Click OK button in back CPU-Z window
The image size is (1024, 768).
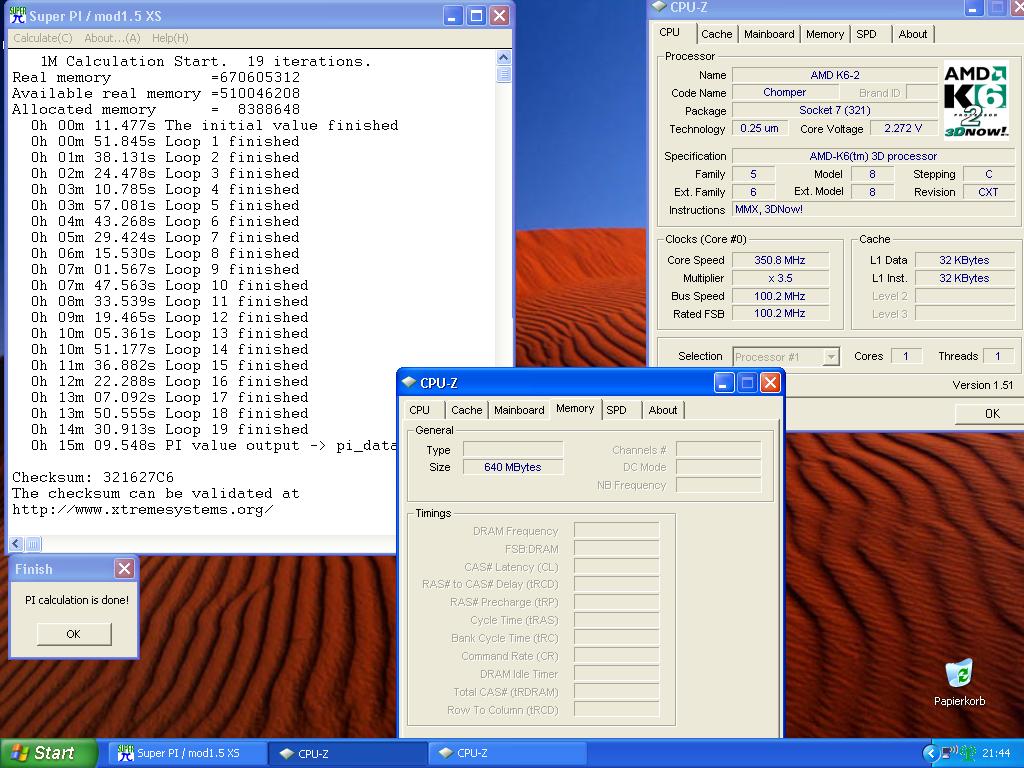(991, 413)
